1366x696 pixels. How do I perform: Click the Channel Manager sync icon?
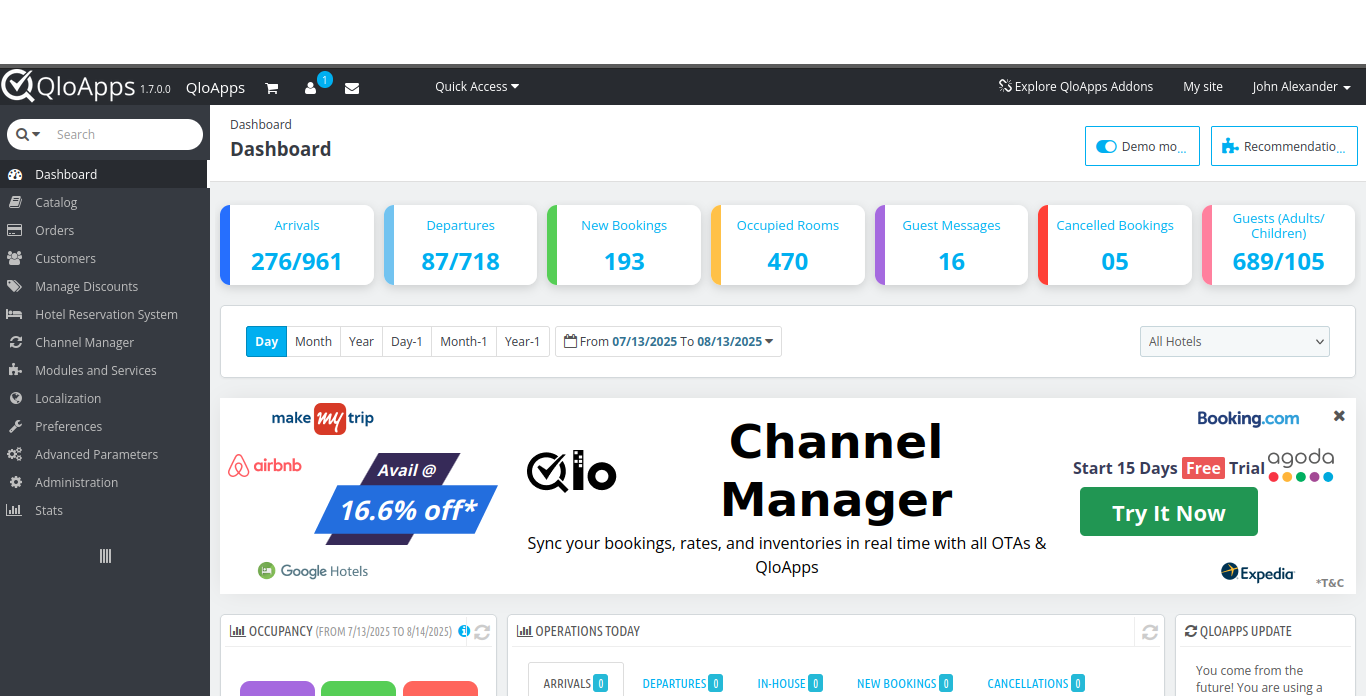point(14,342)
